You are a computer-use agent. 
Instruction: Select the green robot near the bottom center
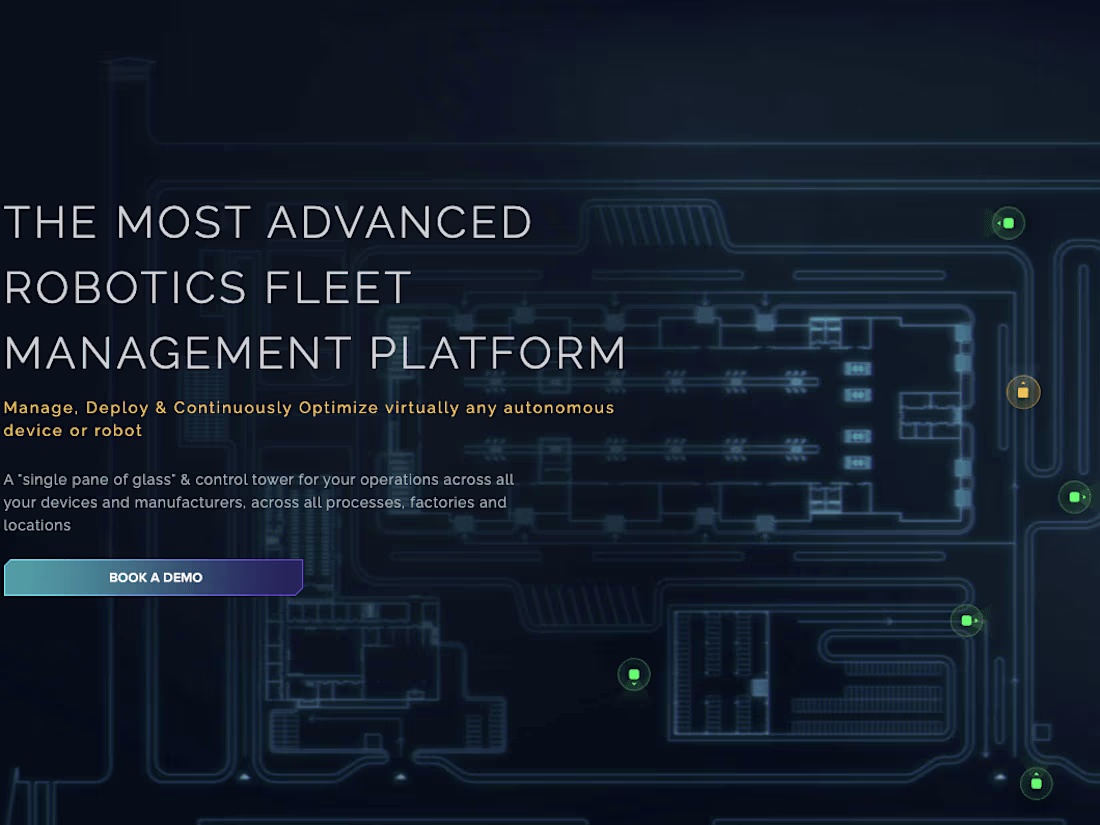[x=634, y=675]
